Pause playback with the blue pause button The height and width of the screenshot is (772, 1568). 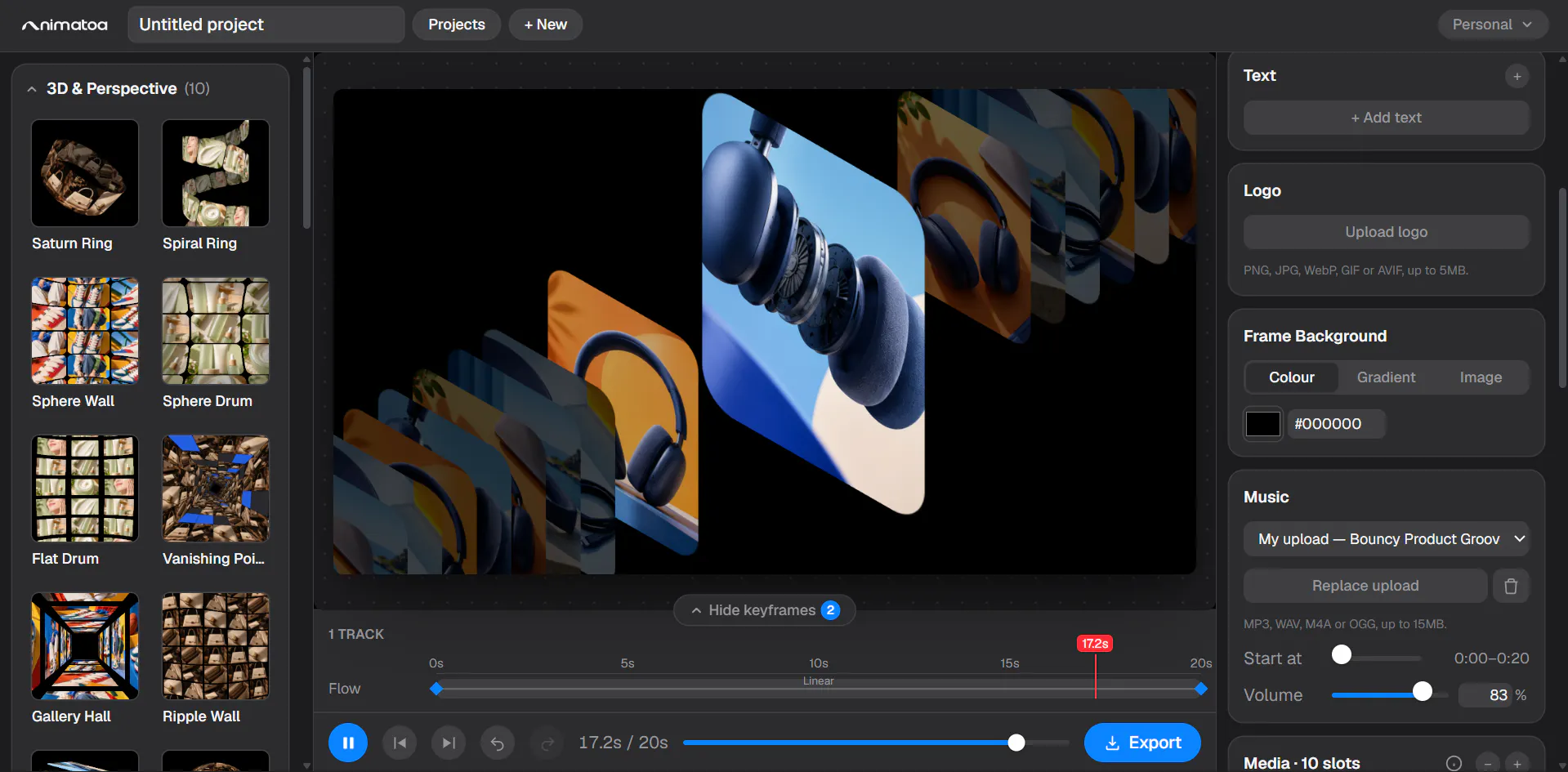348,743
